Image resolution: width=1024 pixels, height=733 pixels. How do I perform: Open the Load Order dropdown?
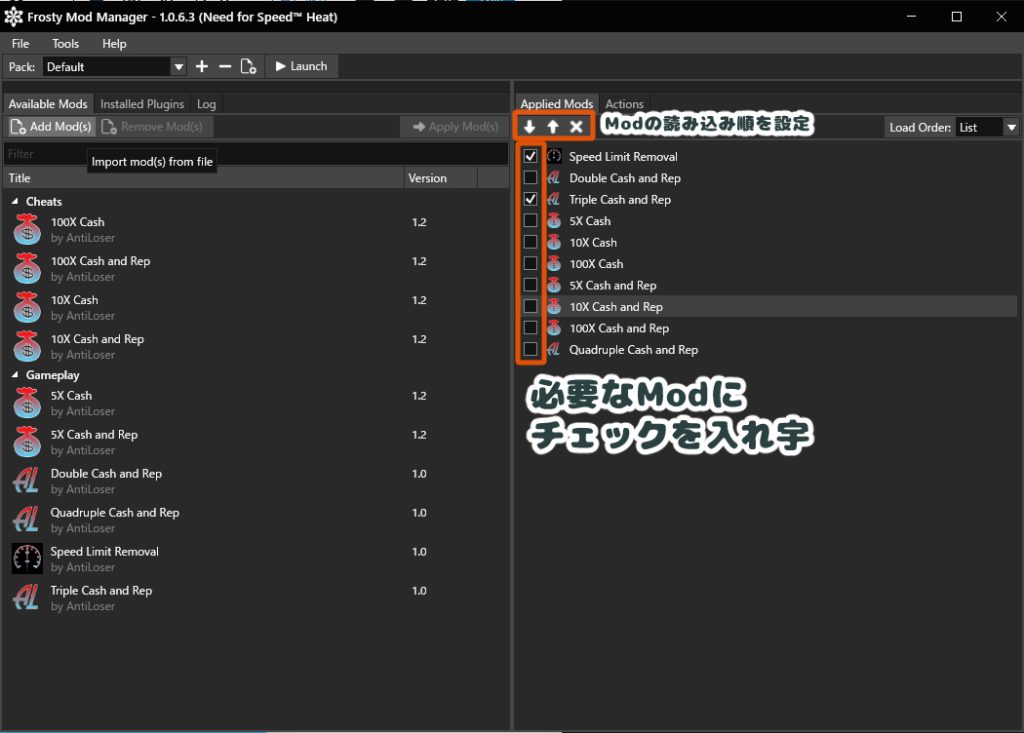click(x=986, y=127)
